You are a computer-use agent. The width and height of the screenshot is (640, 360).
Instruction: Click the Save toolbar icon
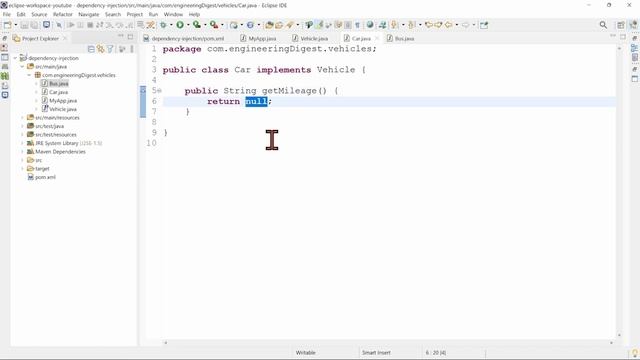[24, 25]
